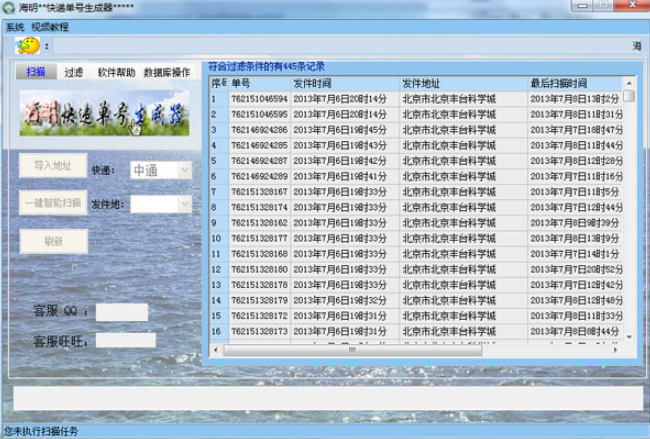Click the 刷新 button
Screen dimensions: 650x439
[53, 241]
